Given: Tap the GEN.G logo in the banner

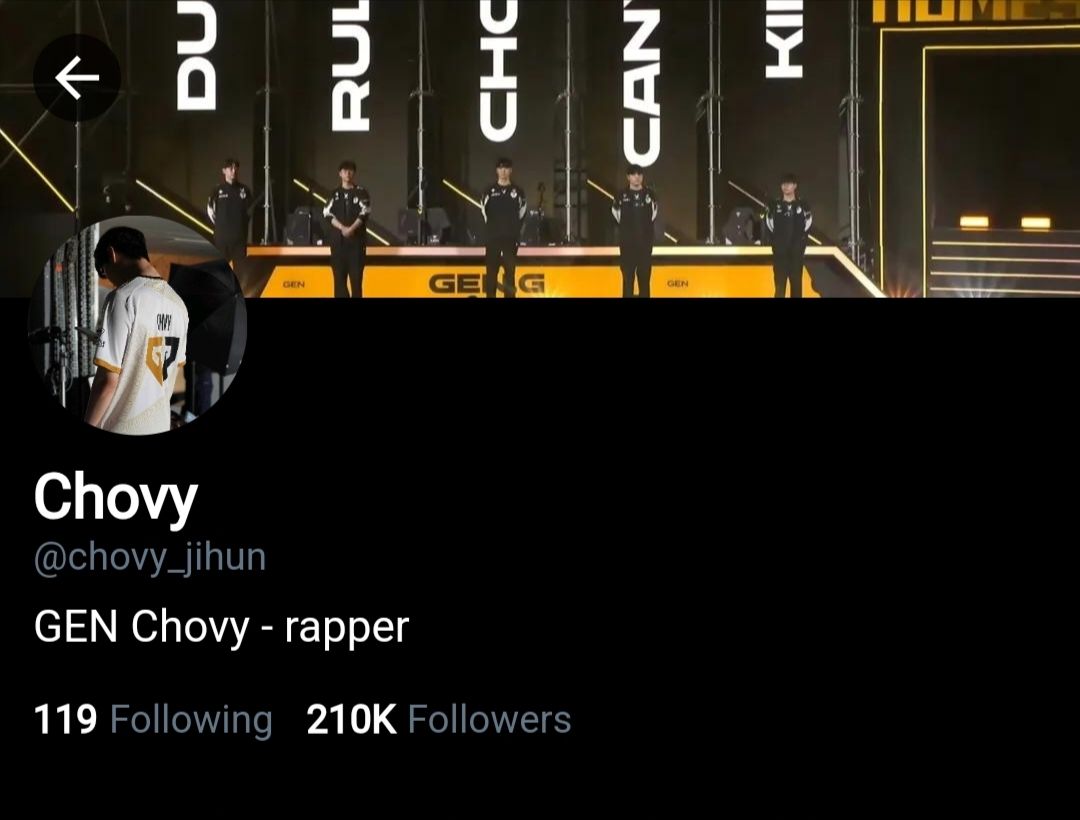Looking at the screenshot, I should point(486,283).
